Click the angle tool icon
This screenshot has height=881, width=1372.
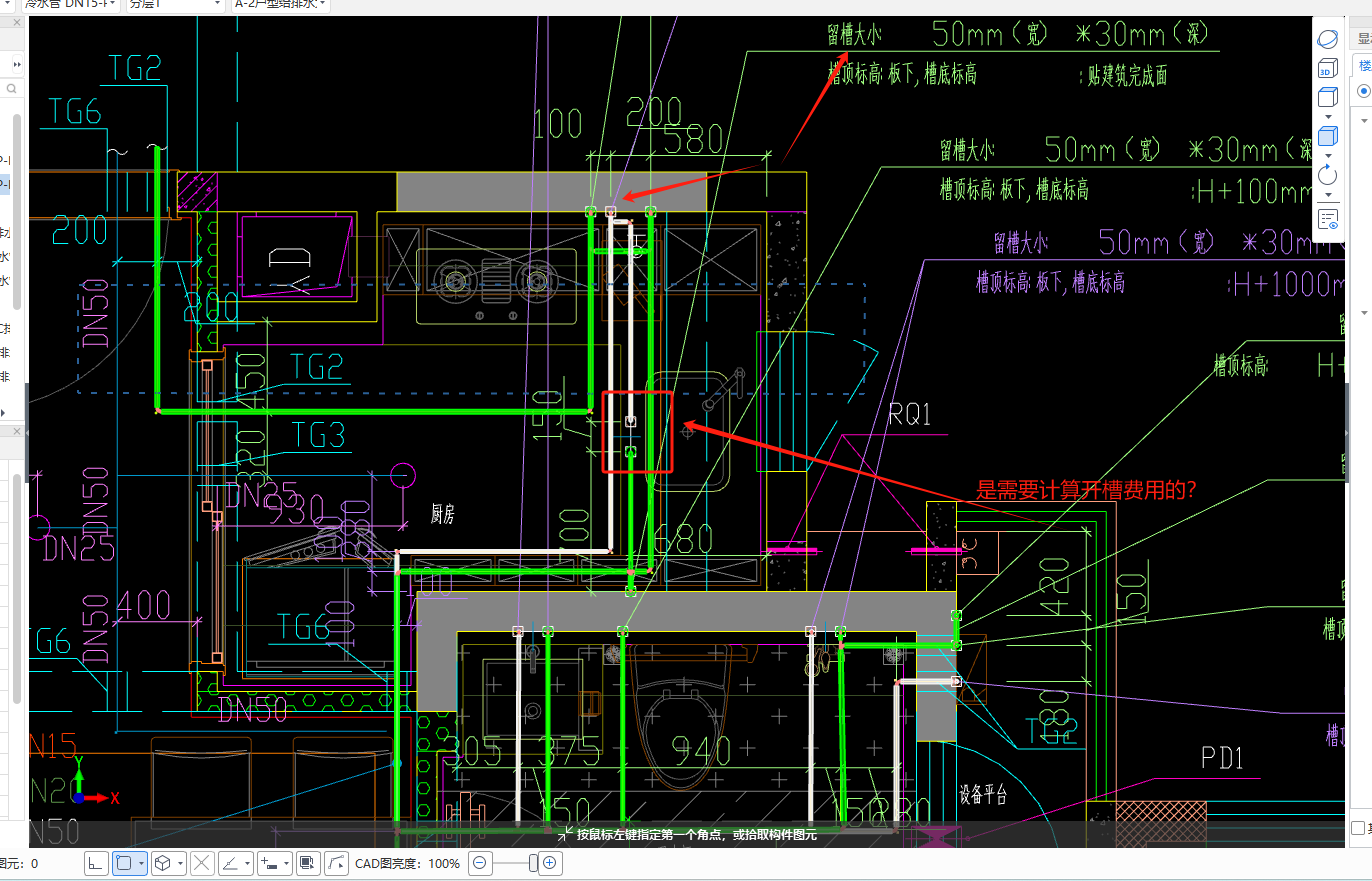230,862
